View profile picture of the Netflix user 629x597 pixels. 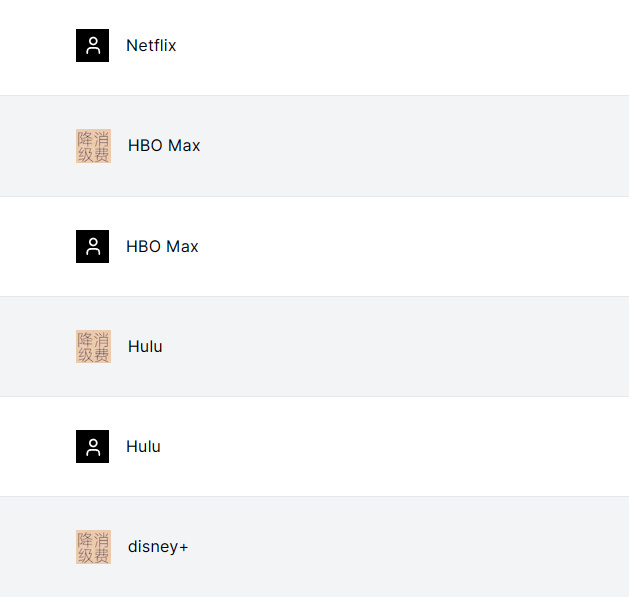click(92, 45)
